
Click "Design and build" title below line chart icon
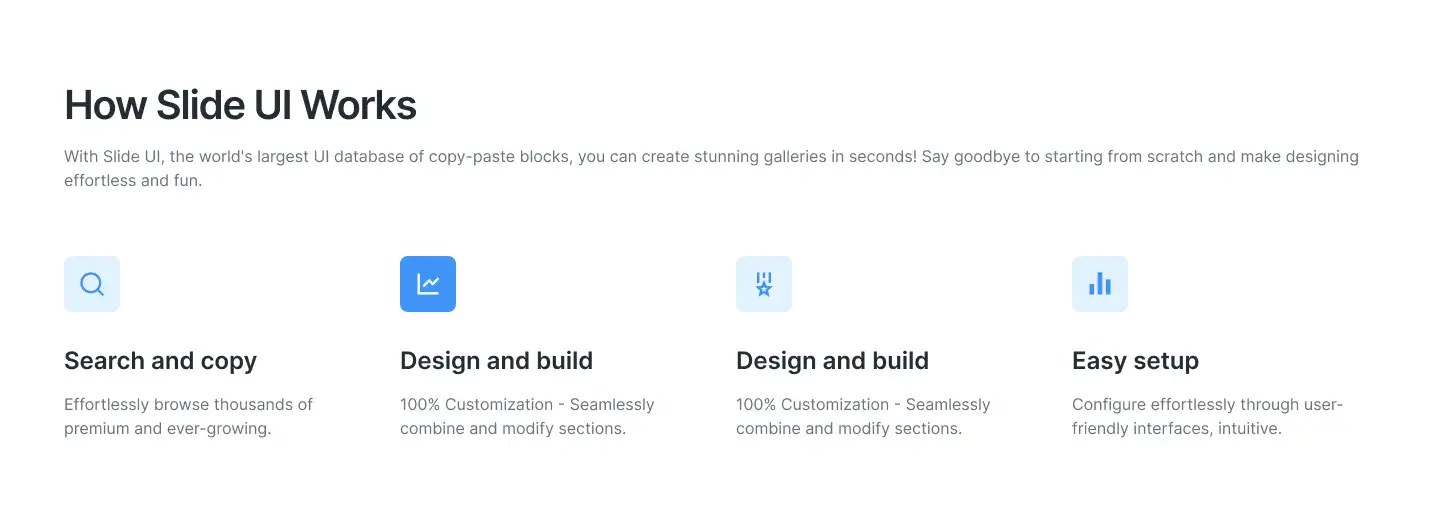tap(496, 361)
